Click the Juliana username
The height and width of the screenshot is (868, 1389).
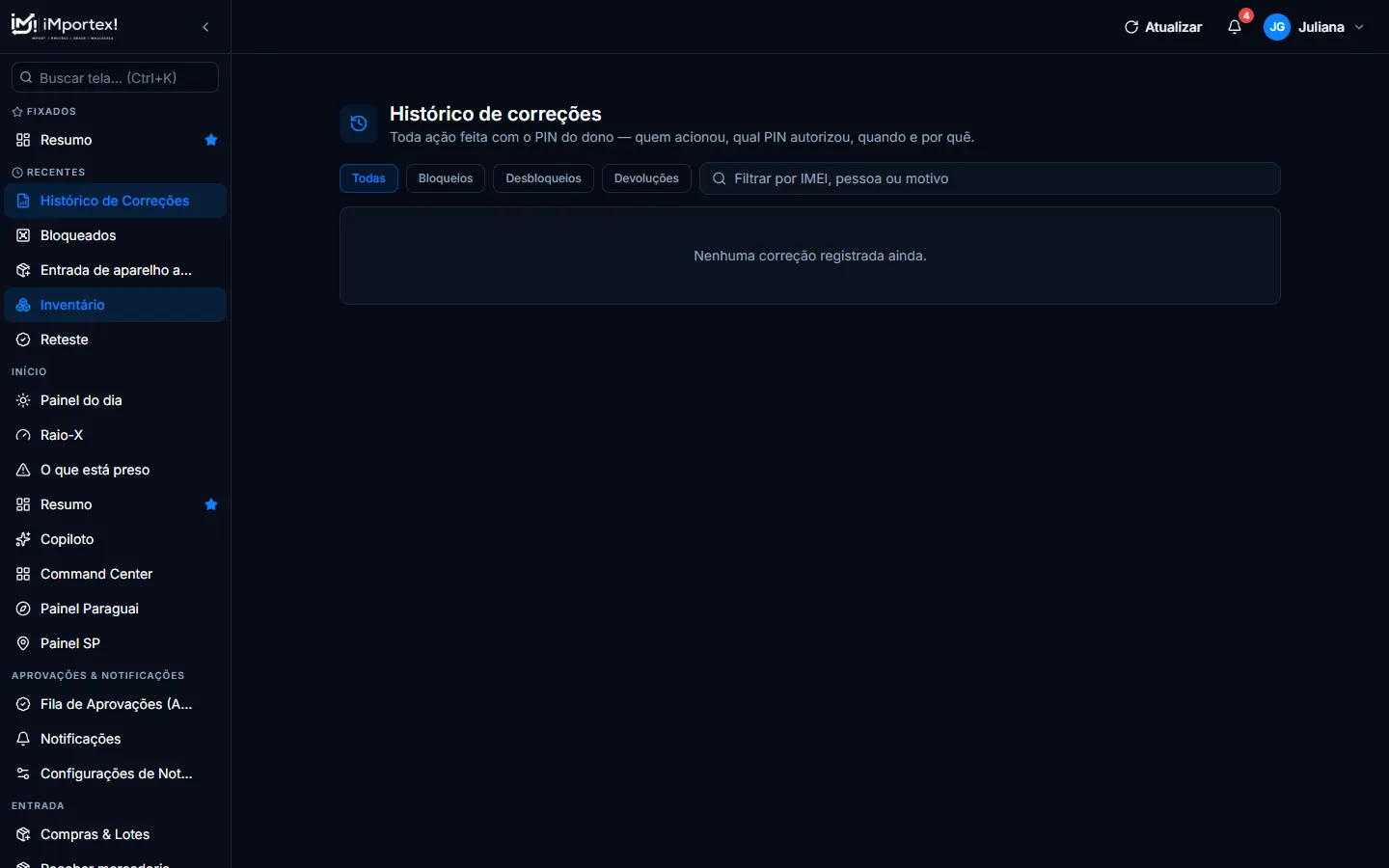point(1321,27)
